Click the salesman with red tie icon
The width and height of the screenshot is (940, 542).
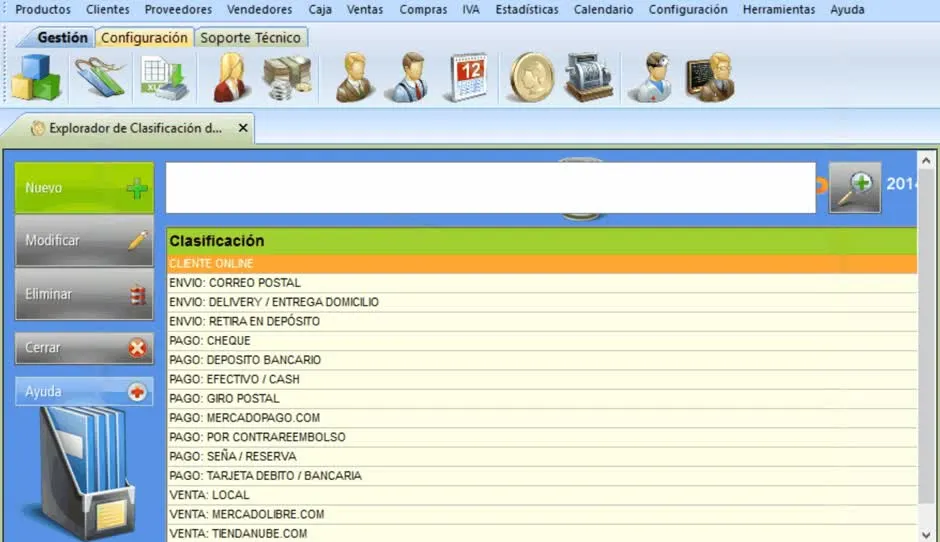[x=409, y=77]
